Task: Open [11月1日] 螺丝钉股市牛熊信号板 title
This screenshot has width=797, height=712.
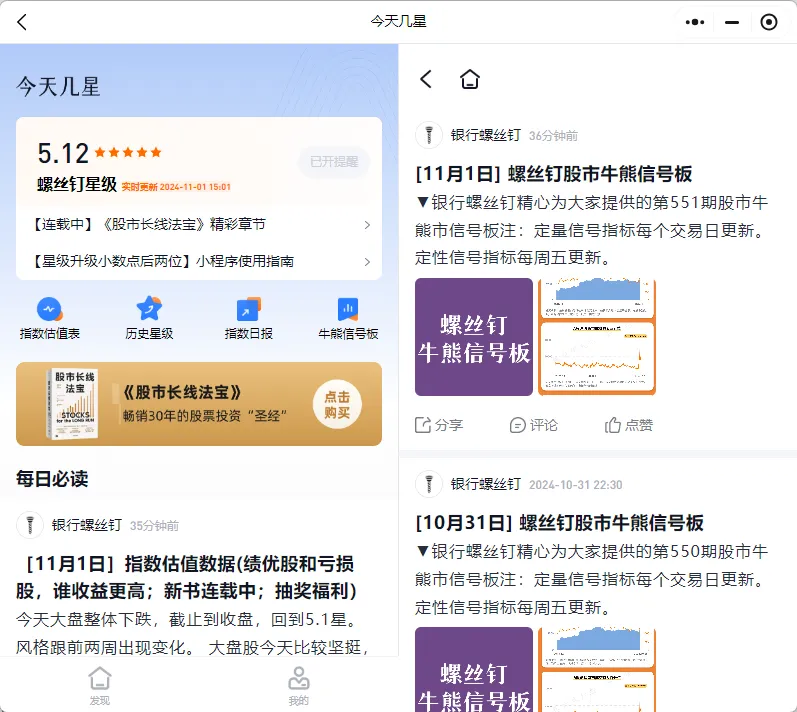Action: coord(554,174)
